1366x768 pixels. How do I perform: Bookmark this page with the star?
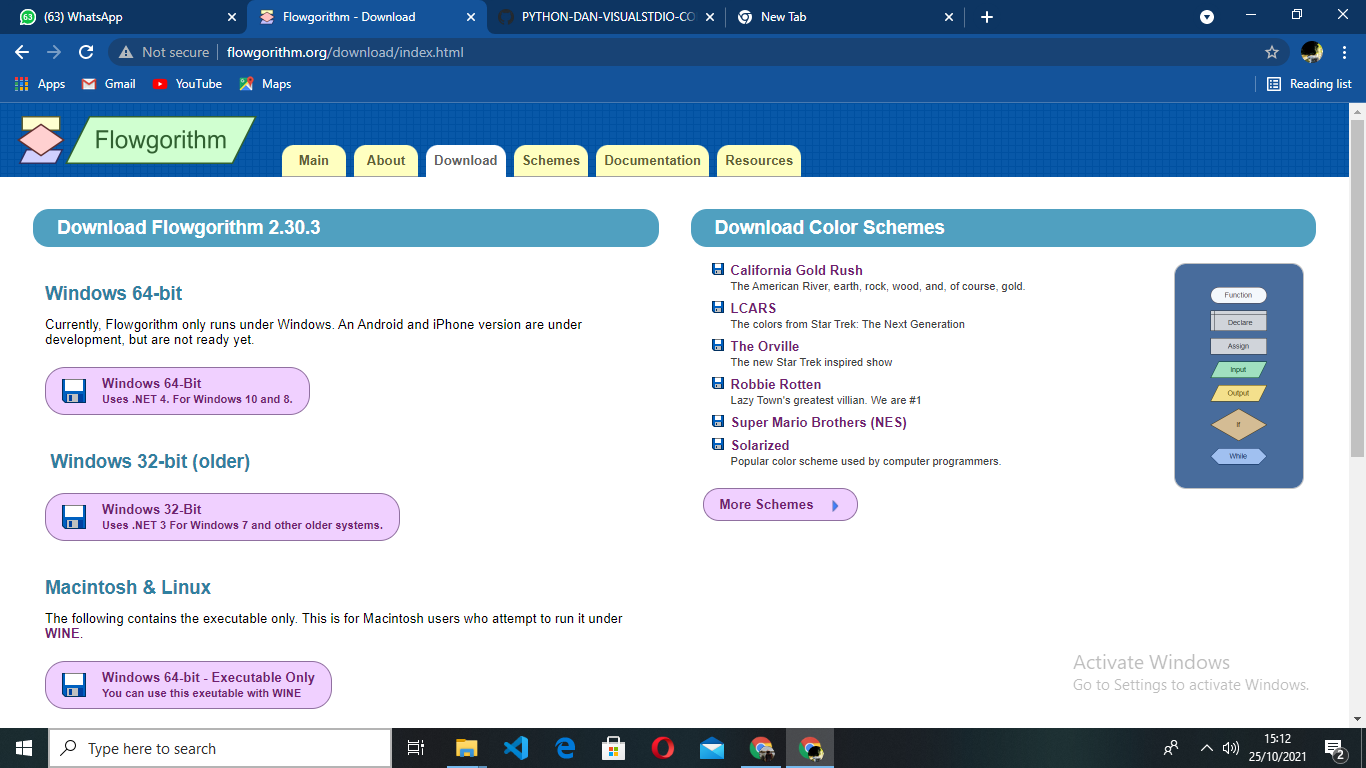1271,52
